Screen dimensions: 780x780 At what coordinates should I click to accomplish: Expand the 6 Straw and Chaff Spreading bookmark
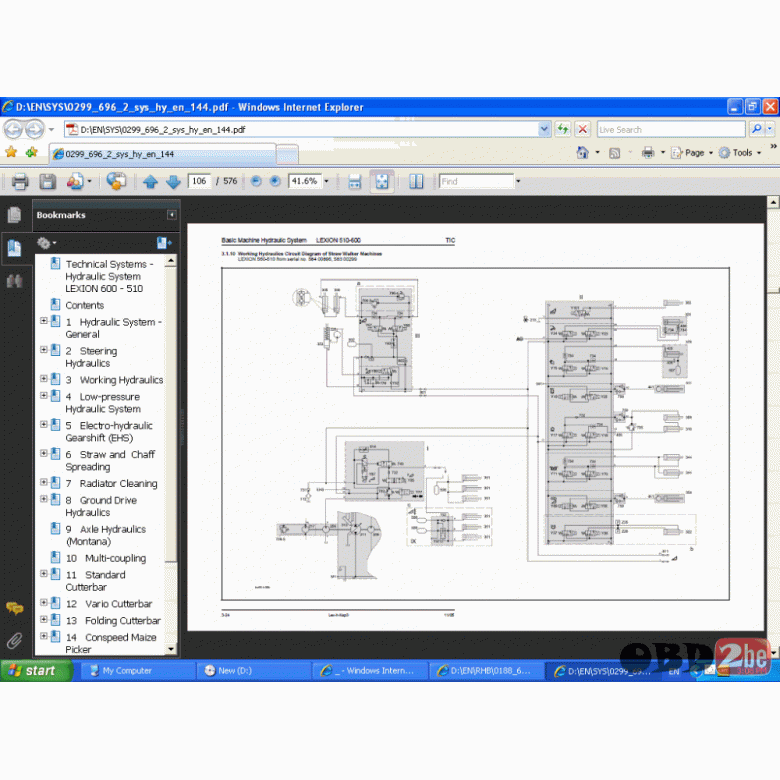(x=44, y=453)
